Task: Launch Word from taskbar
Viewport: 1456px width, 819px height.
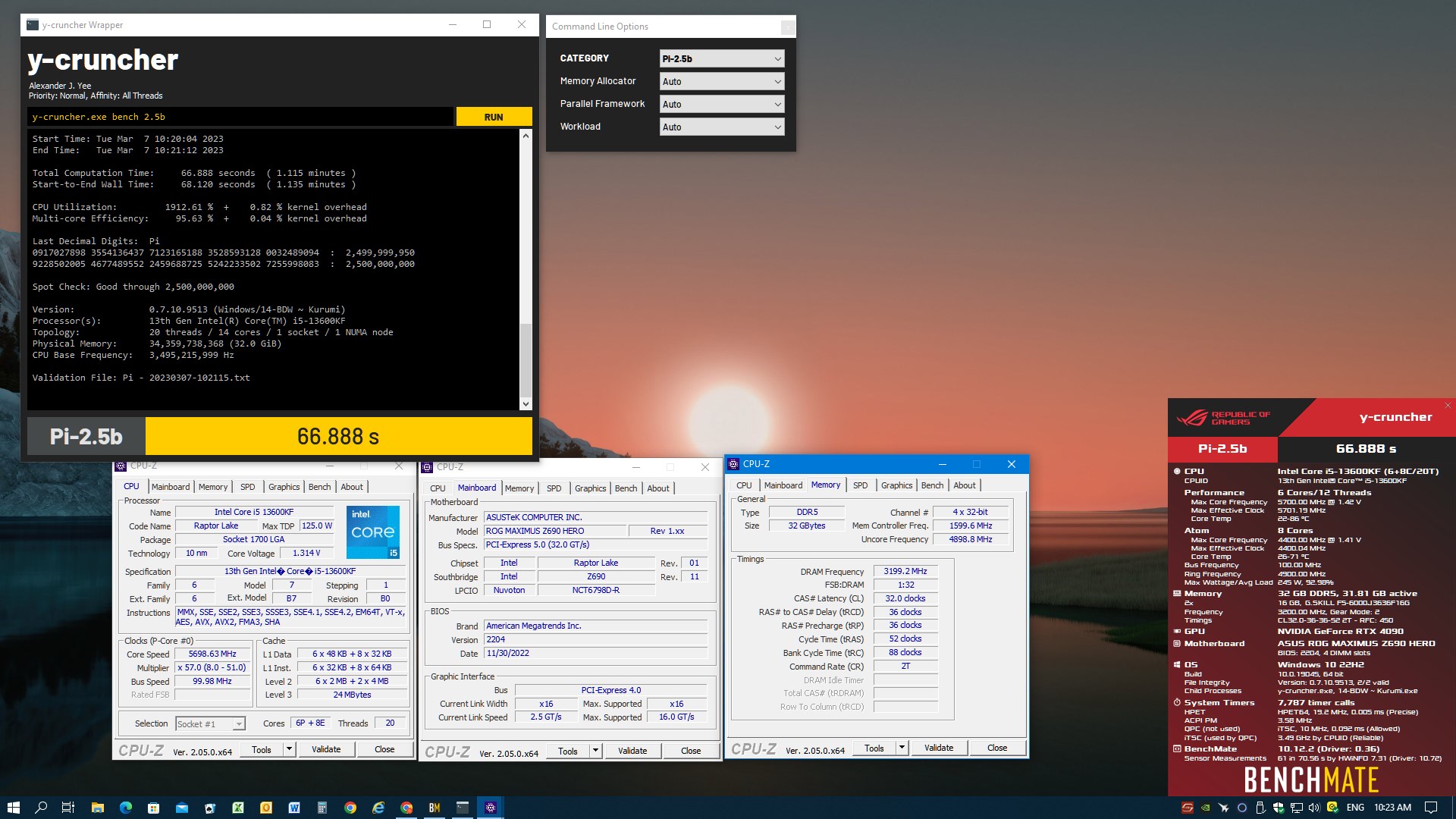Action: coord(294,808)
